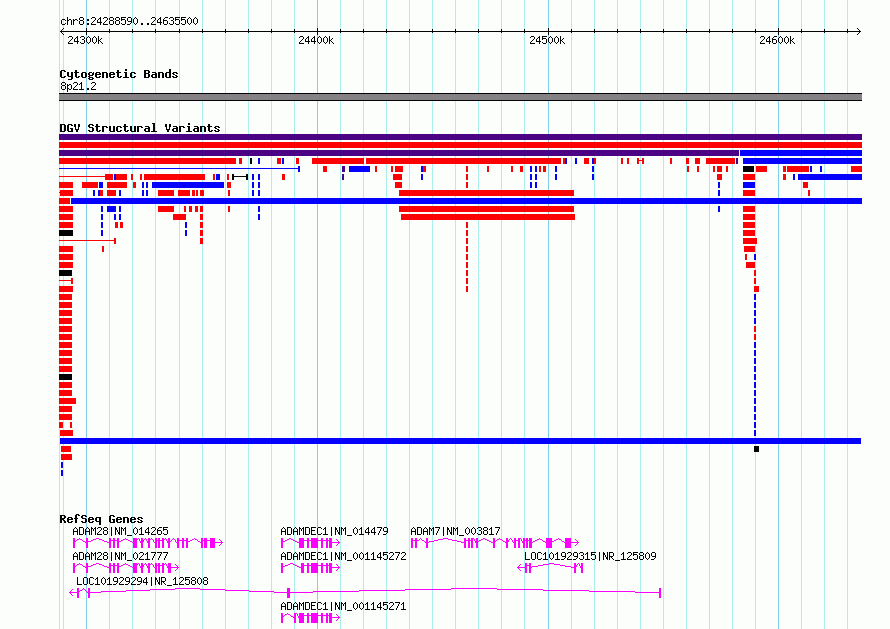The height and width of the screenshot is (629, 890).
Task: Select the LOC101929315|NR_125809 gene label
Action: coord(590,556)
